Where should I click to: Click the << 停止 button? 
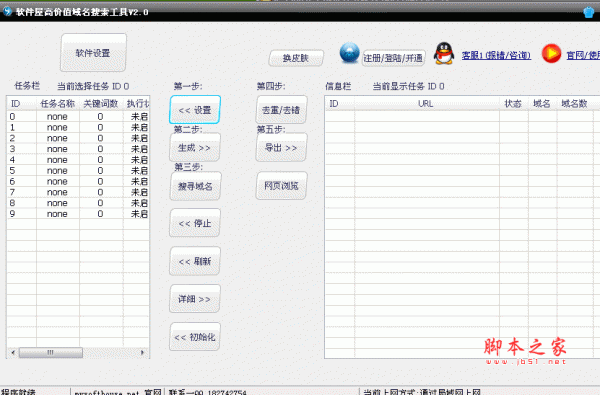[195, 223]
